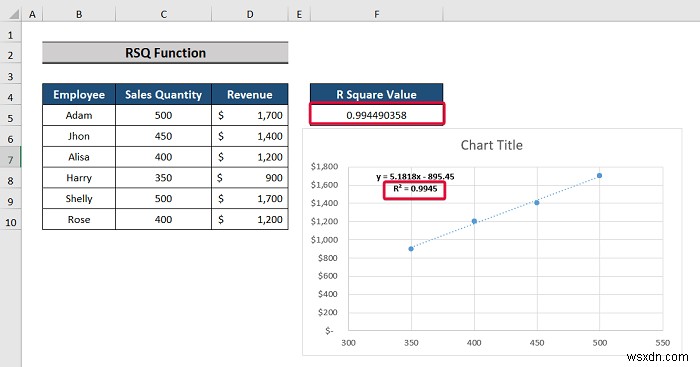700x367 pixels.
Task: Select the chart data point at 450
Action: (x=537, y=203)
